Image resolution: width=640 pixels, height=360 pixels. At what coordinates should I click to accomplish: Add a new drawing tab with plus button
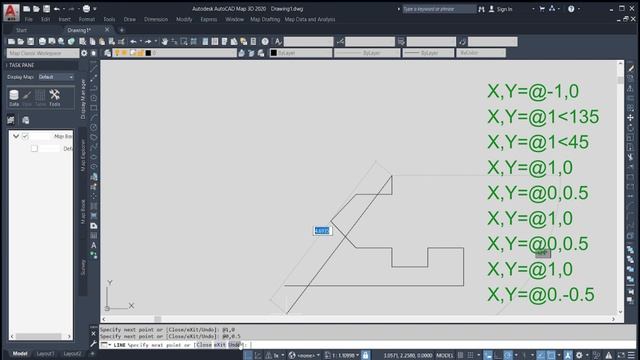(122, 30)
